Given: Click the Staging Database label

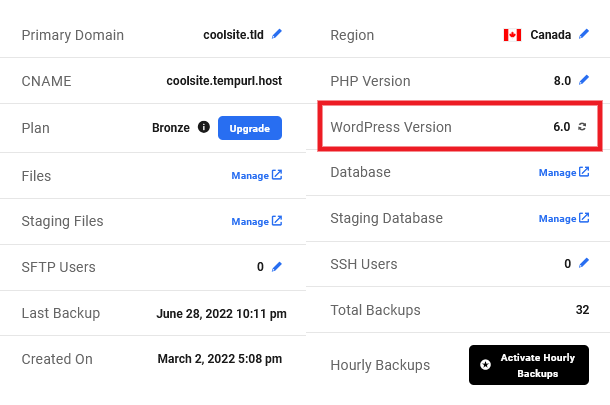Looking at the screenshot, I should click(x=386, y=218).
